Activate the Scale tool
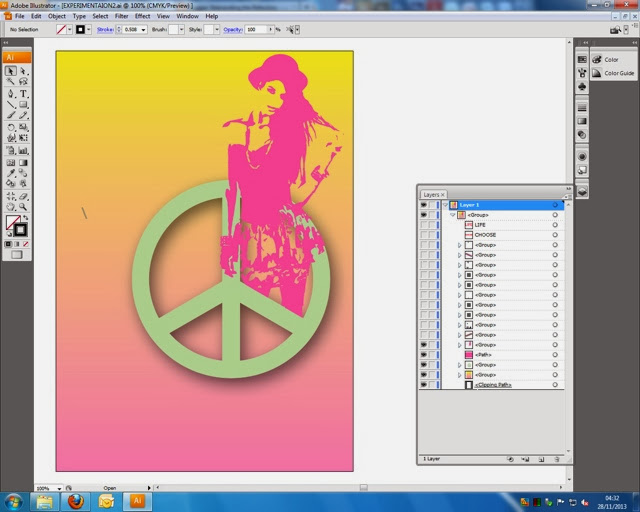The width and height of the screenshot is (640, 512). click(23, 127)
